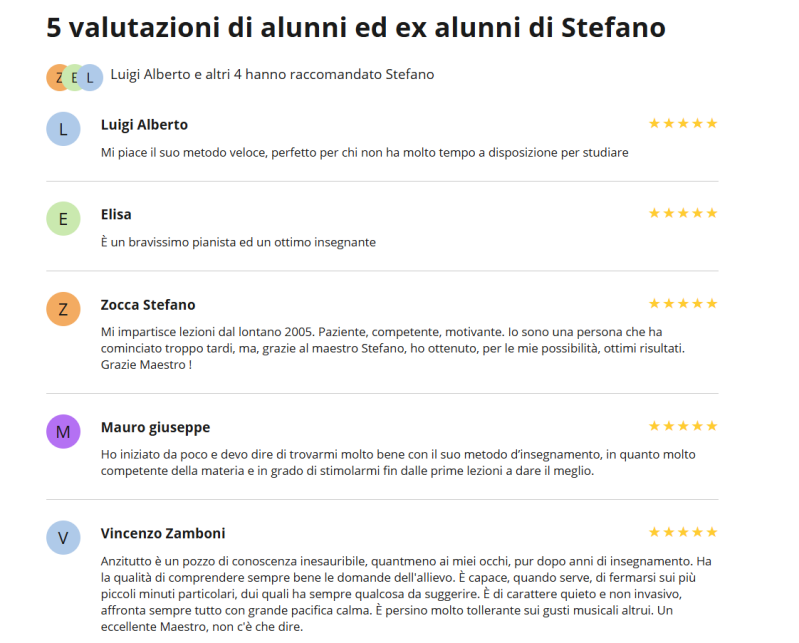Open Luigi Alberto reviewer name

click(x=144, y=125)
